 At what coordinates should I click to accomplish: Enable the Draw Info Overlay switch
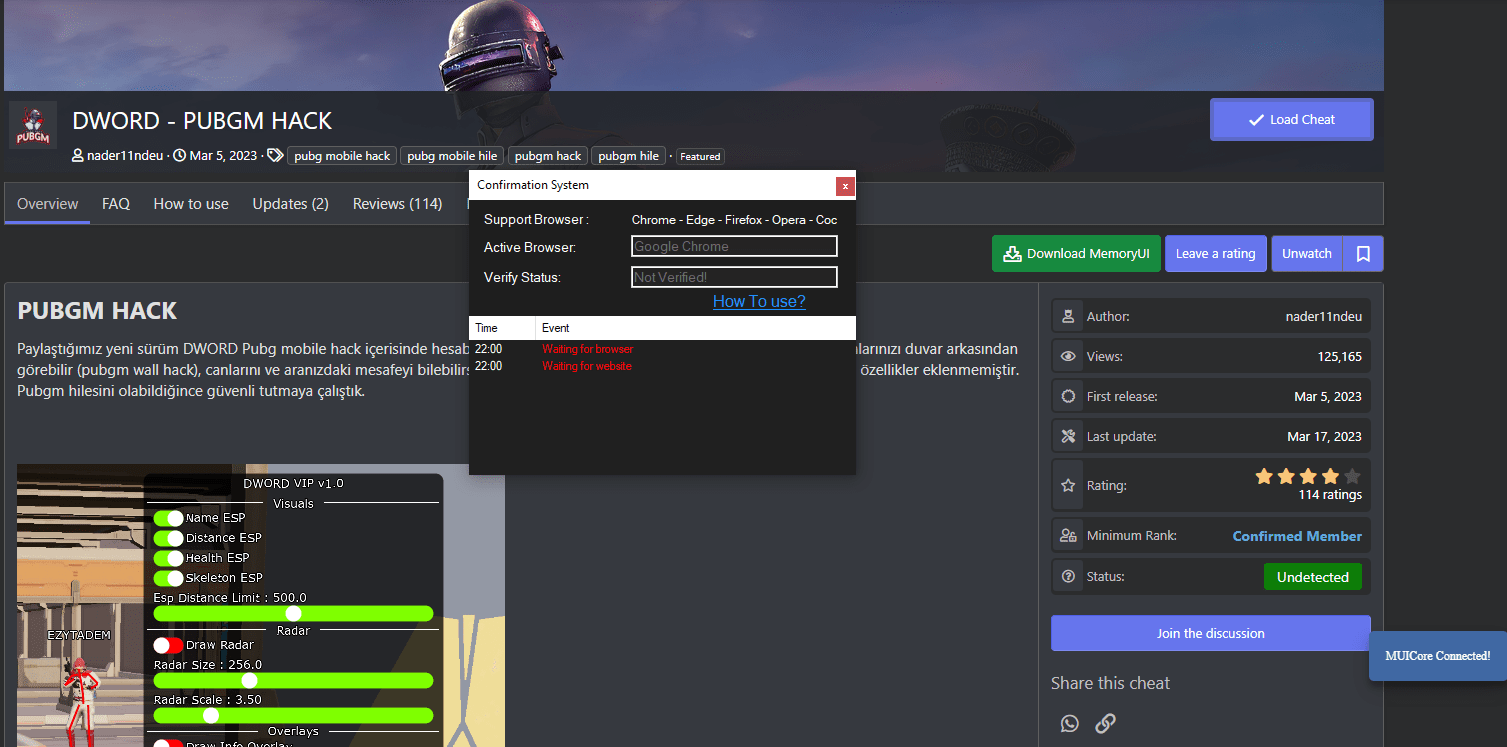(168, 744)
